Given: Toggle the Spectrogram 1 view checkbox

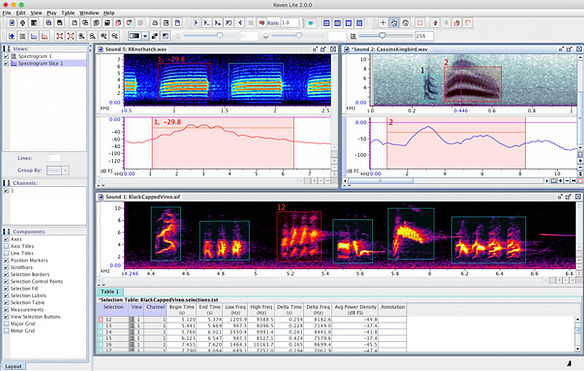Looking at the screenshot, I should [6, 56].
